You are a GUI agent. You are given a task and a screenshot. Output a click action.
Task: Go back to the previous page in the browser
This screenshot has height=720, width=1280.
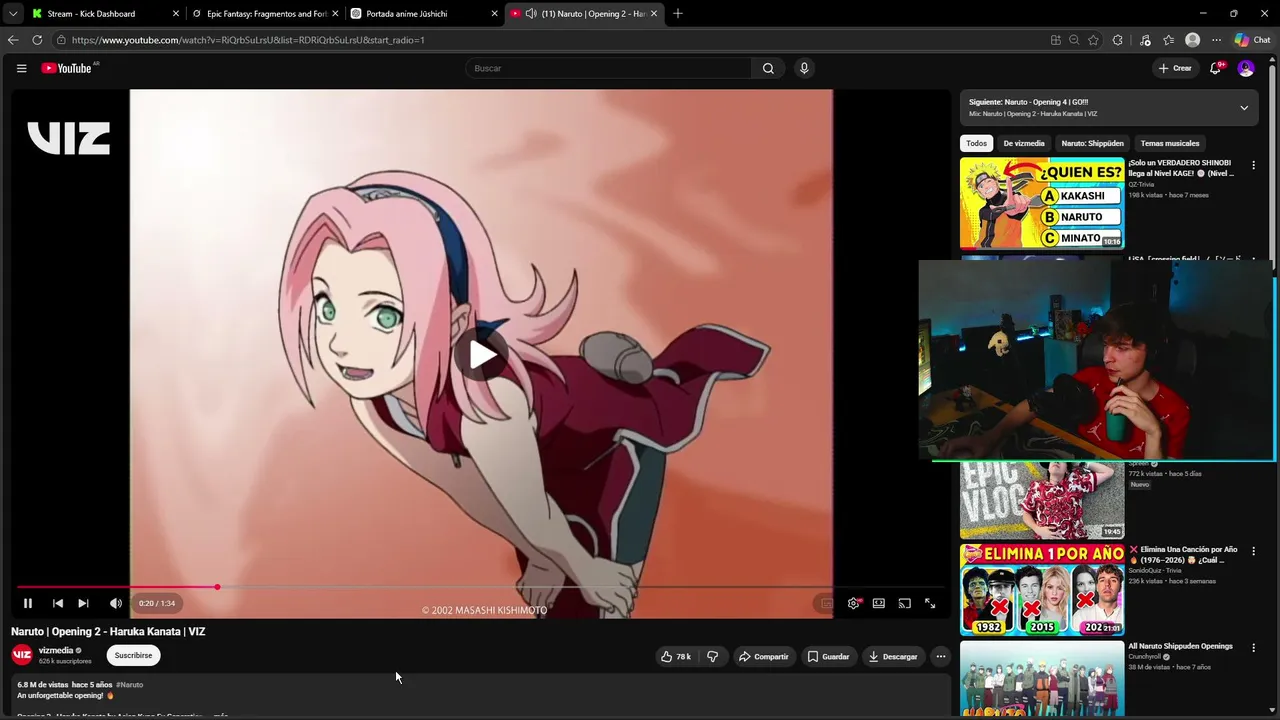point(13,40)
